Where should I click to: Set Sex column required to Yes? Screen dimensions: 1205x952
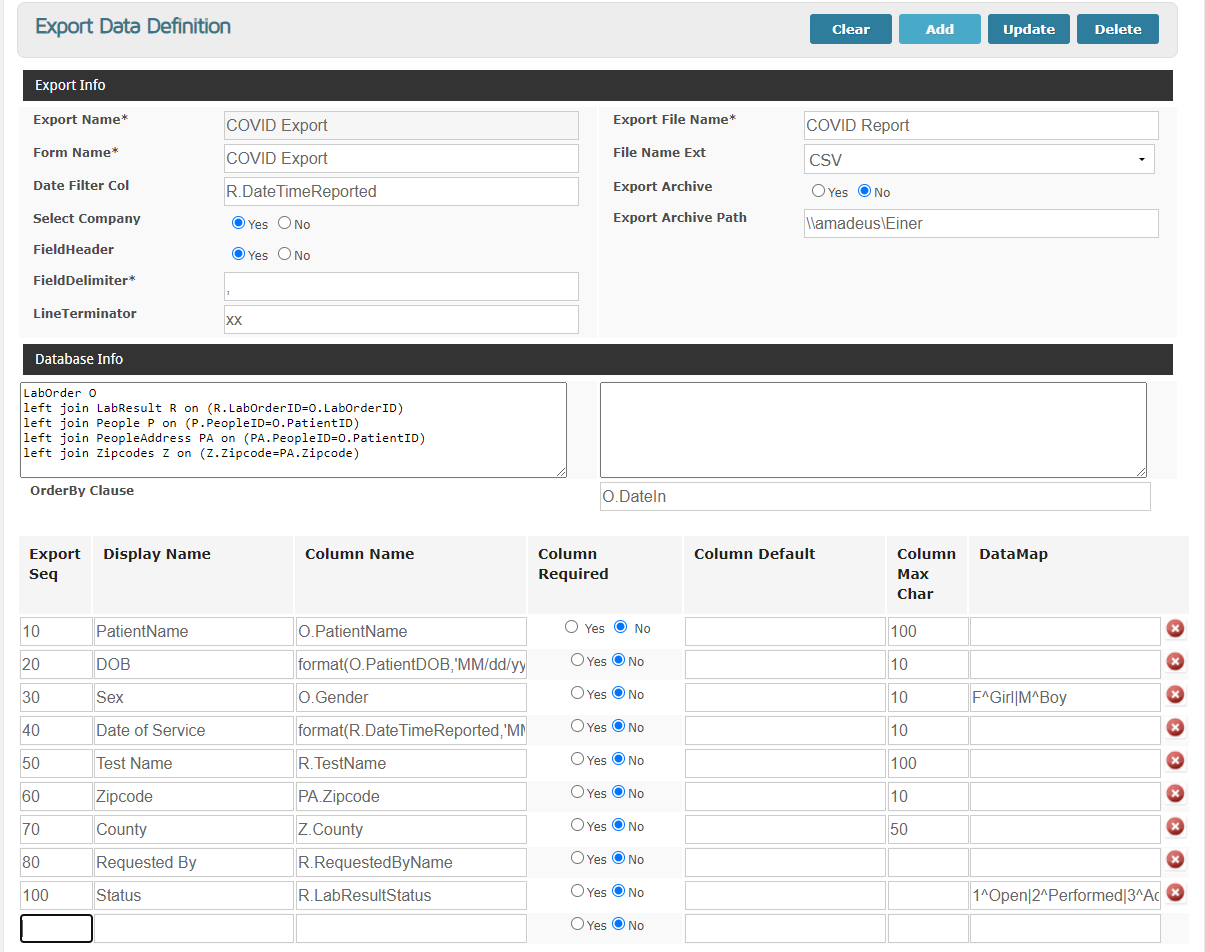point(577,693)
